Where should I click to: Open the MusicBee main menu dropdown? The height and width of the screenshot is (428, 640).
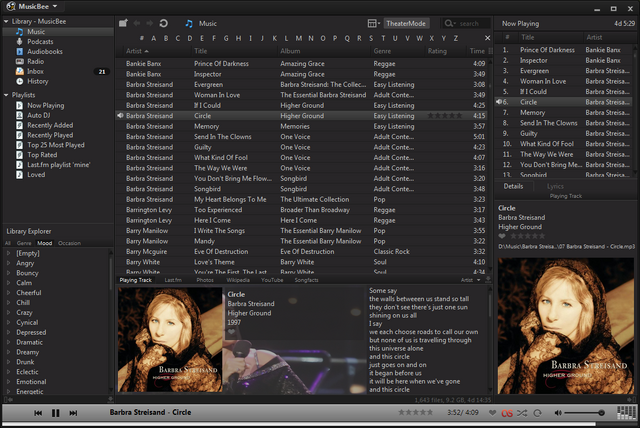(x=32, y=7)
